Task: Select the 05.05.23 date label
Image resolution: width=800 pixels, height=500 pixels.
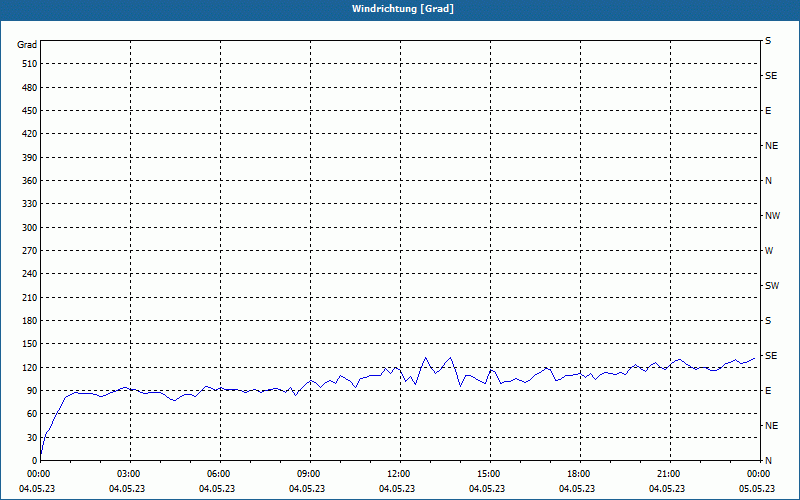Action: tap(757, 489)
